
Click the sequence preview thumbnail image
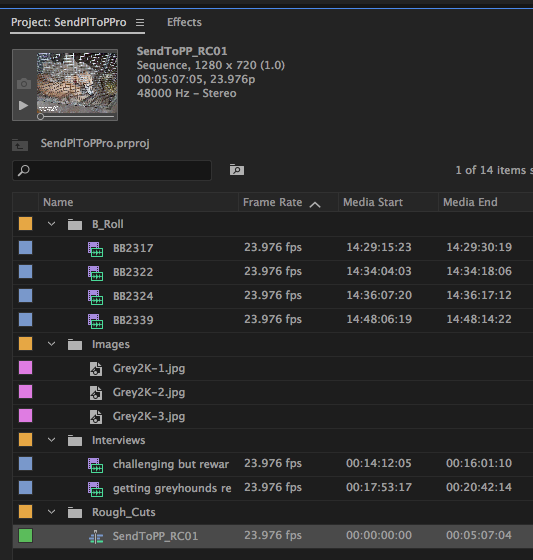click(77, 82)
